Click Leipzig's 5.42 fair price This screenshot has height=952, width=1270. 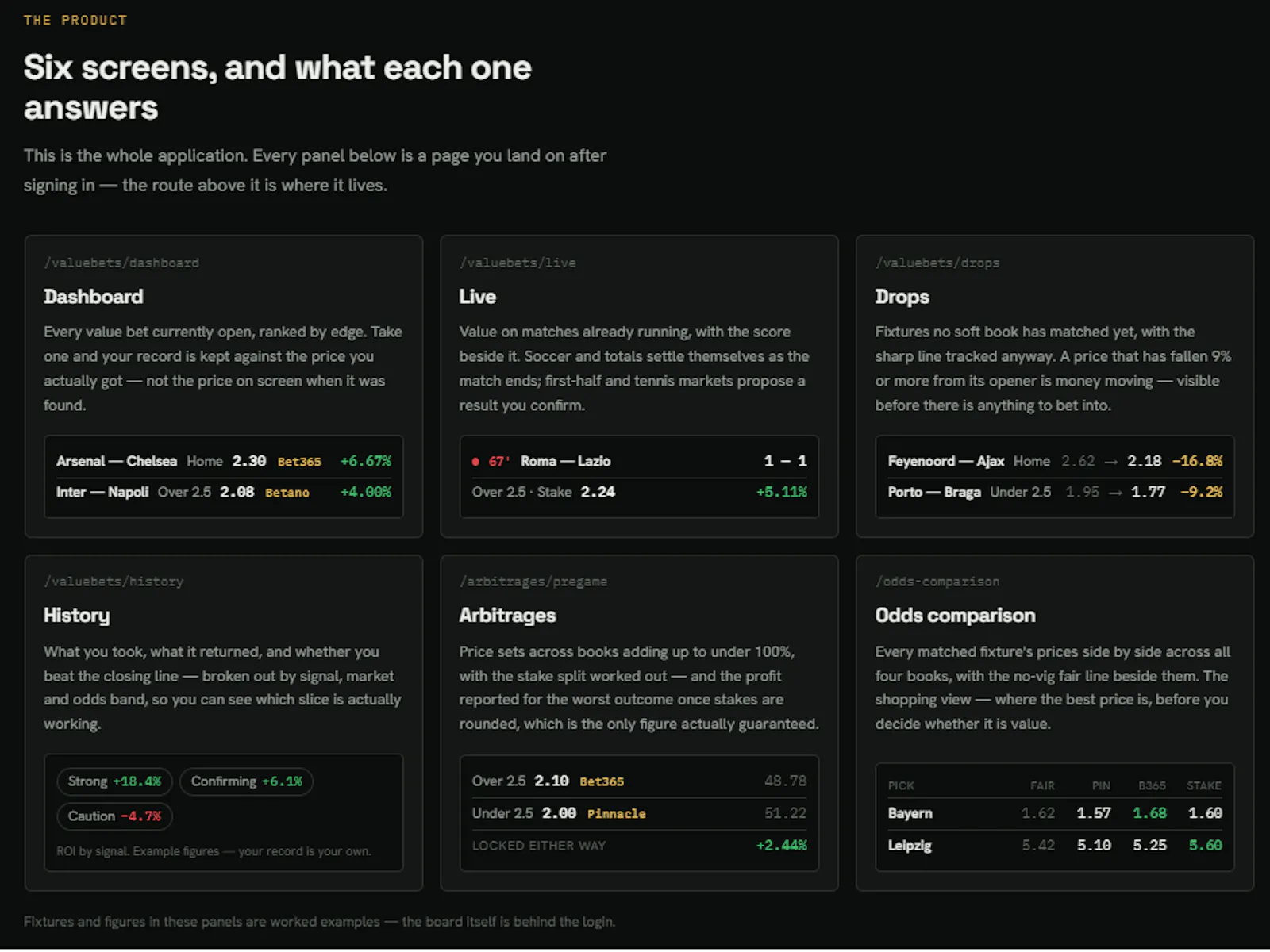click(x=1038, y=846)
